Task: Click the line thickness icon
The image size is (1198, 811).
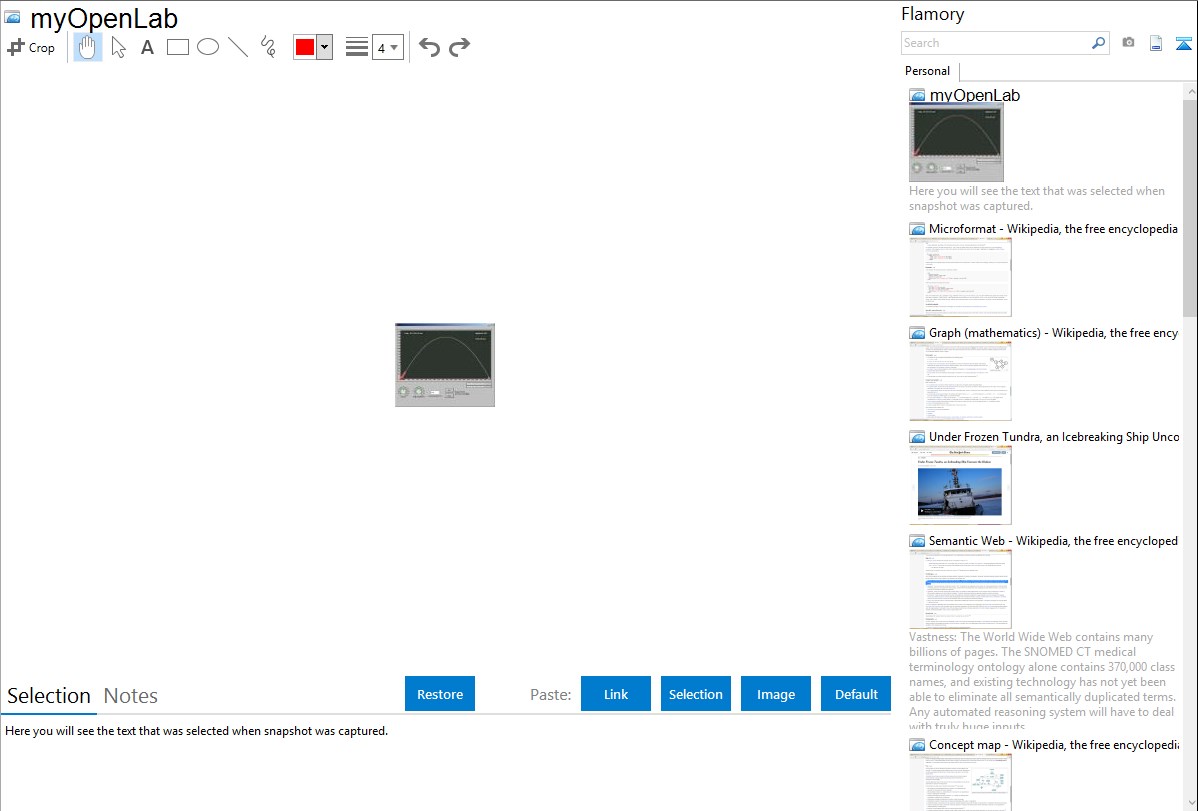Action: (357, 47)
